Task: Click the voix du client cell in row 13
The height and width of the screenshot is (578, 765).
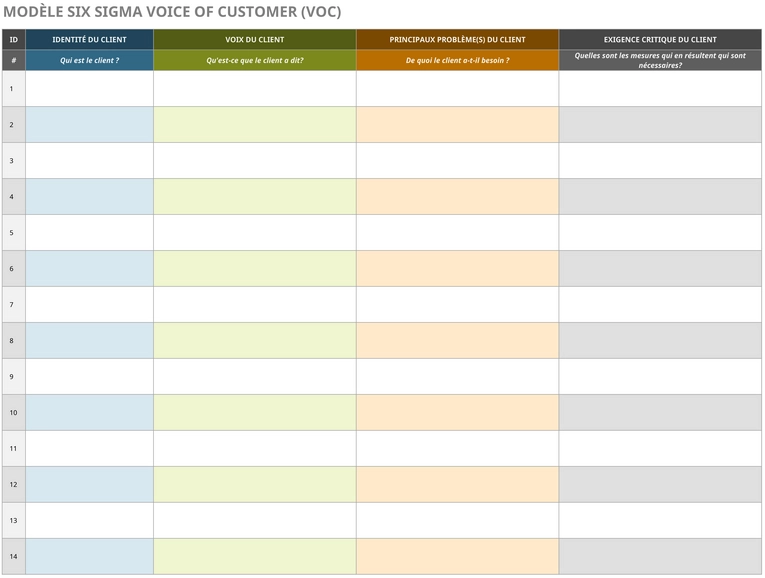Action: (x=255, y=520)
